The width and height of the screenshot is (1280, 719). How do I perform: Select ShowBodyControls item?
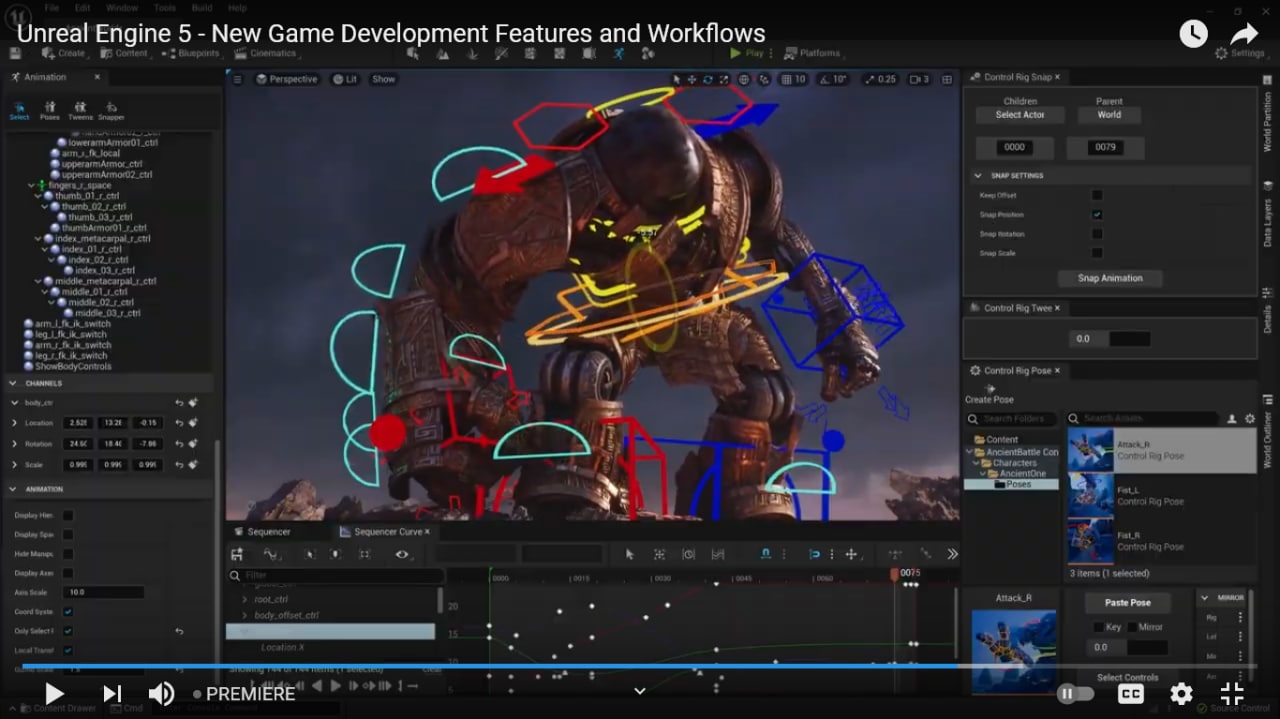pos(66,366)
